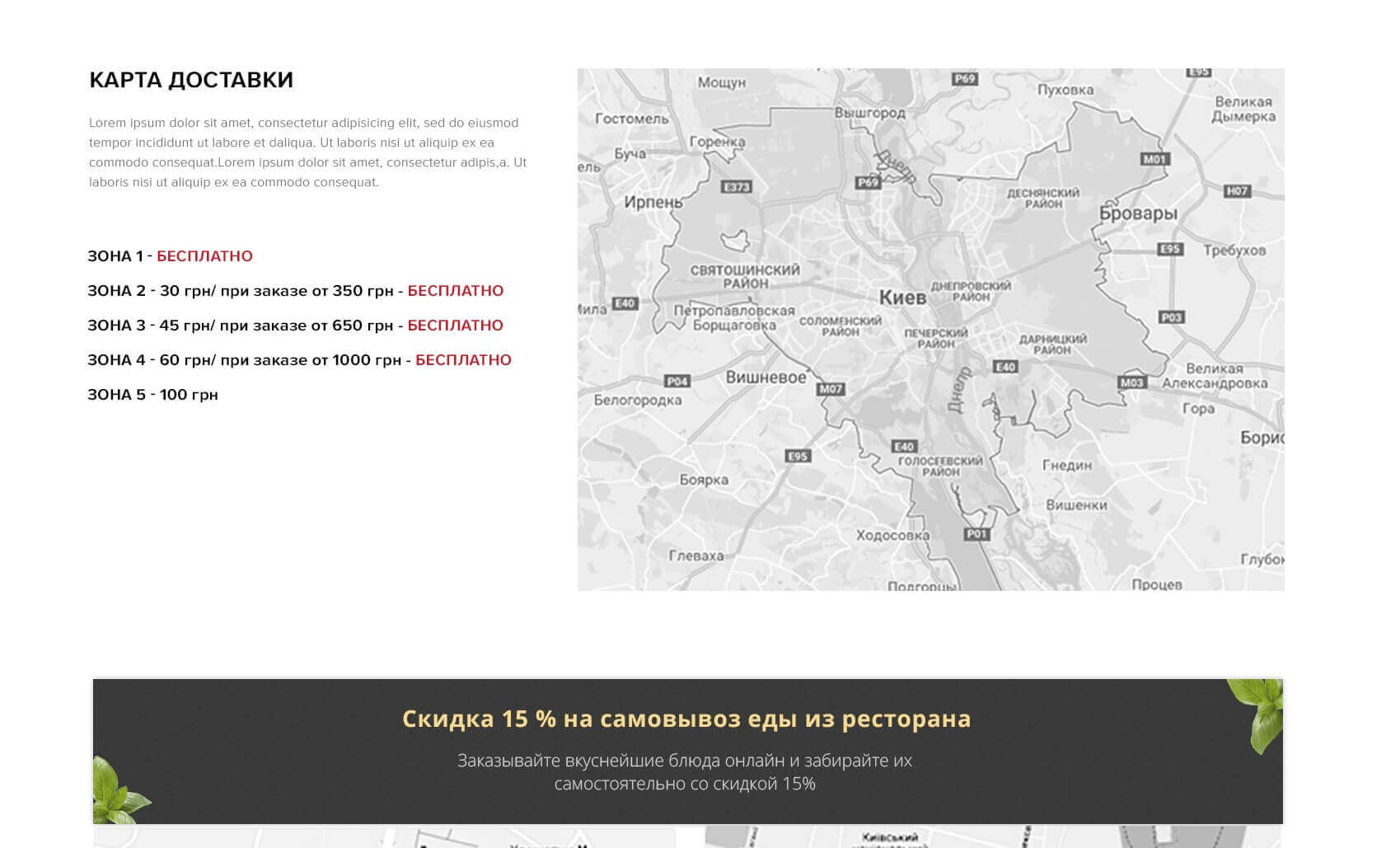Click the ЗОНА 4 delivery price line
Screen dimensions: 1400x848
coord(300,360)
